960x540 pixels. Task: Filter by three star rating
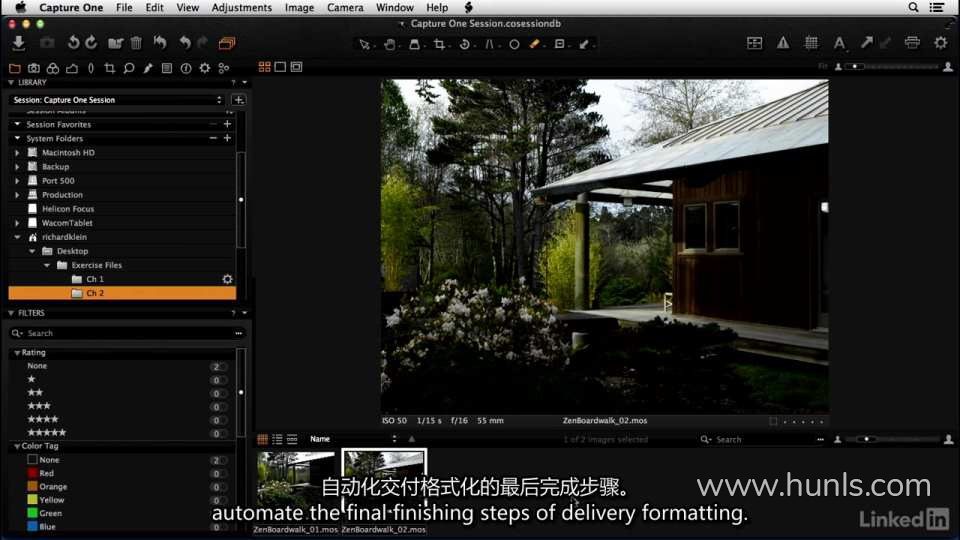[x=39, y=406]
